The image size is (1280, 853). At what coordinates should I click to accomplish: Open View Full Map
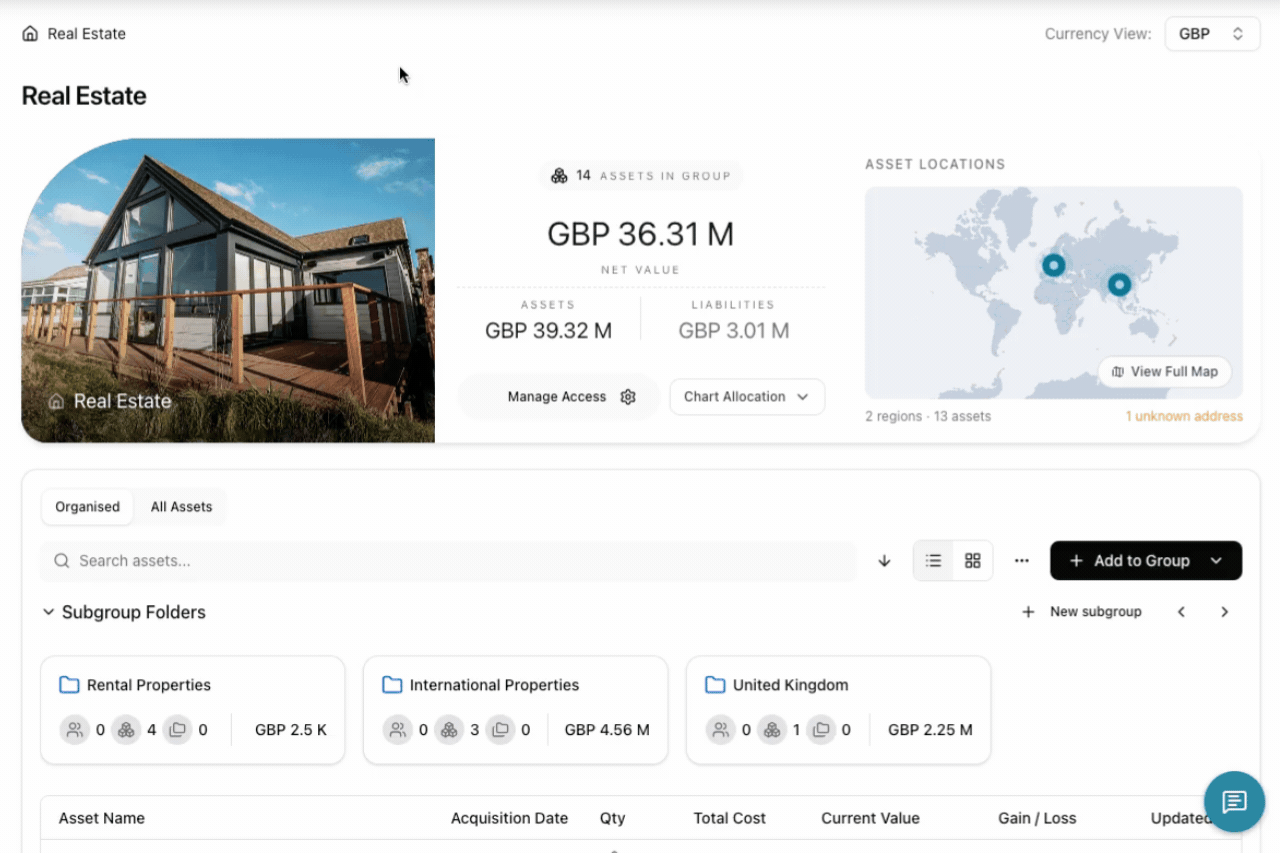click(1165, 372)
